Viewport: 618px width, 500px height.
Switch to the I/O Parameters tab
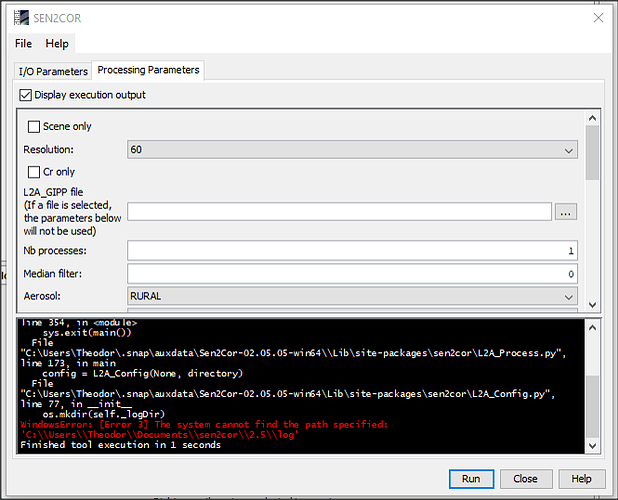coord(53,71)
